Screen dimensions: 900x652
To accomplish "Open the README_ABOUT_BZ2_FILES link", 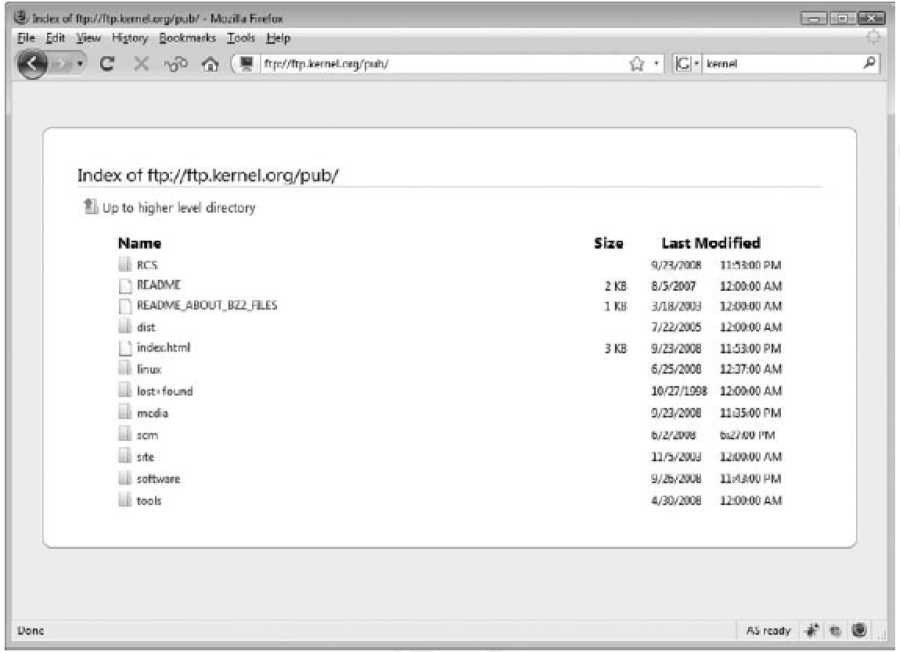I will point(207,305).
